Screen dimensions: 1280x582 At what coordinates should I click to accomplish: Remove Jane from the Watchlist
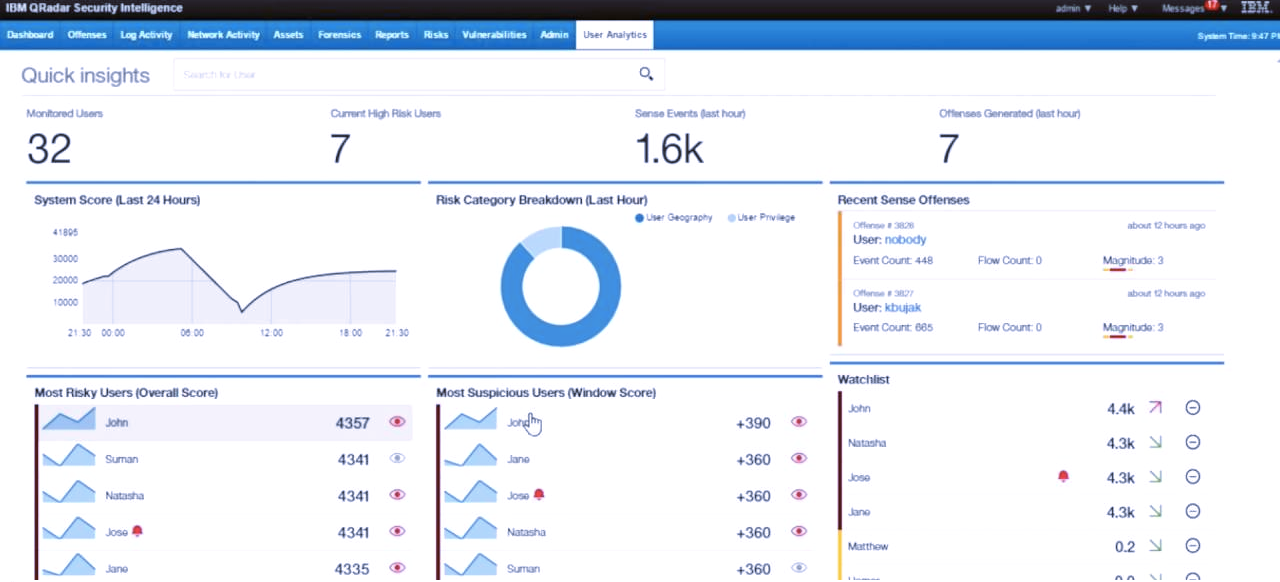(x=1192, y=511)
